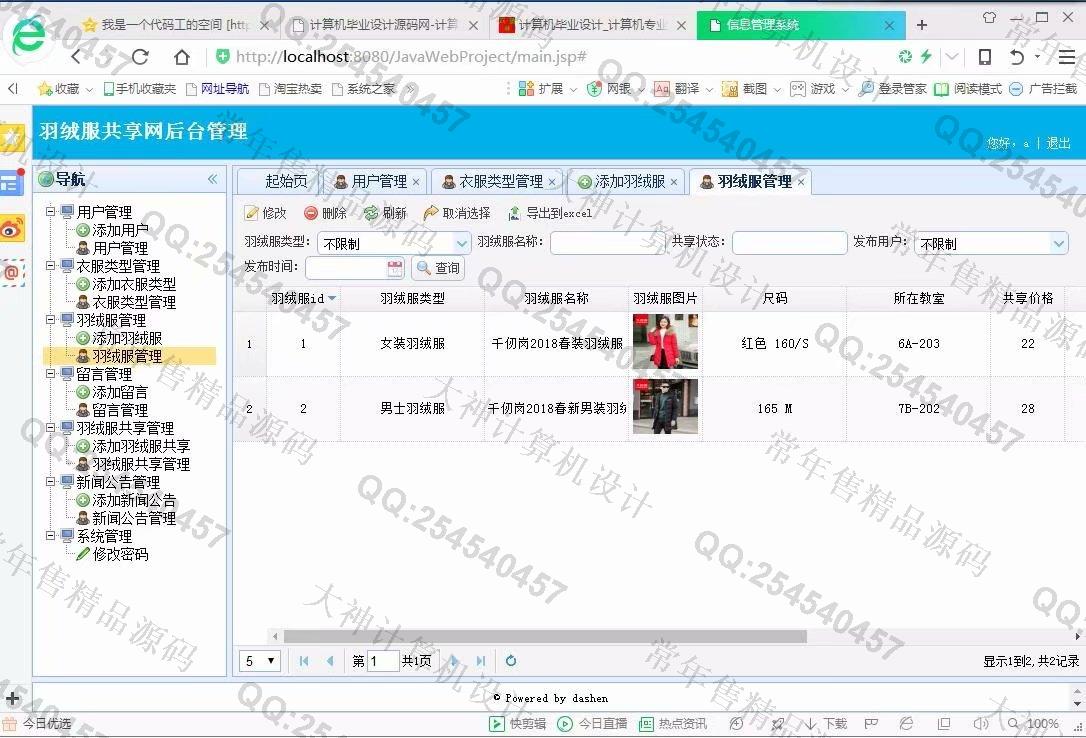Go to next page in pager

point(454,661)
